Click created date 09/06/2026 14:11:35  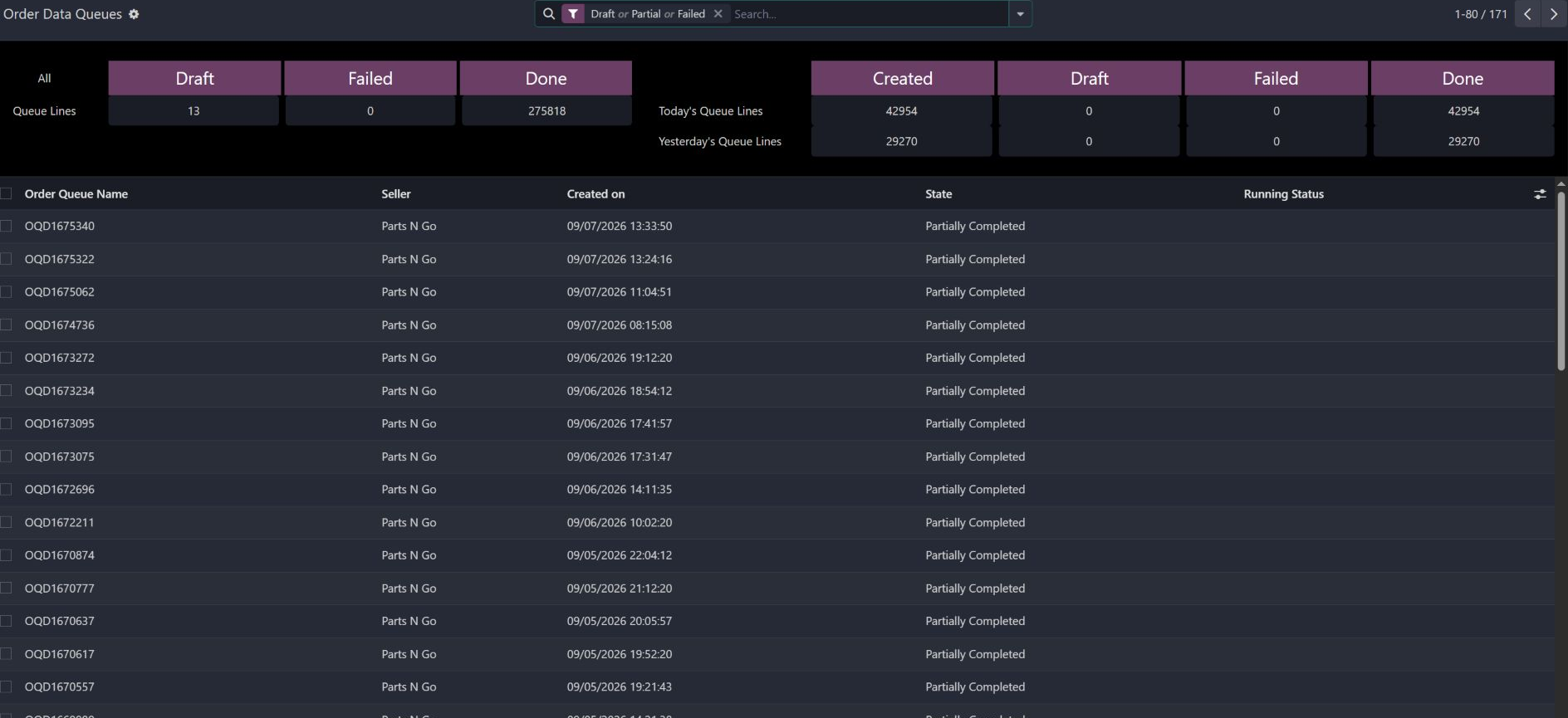tap(620, 489)
